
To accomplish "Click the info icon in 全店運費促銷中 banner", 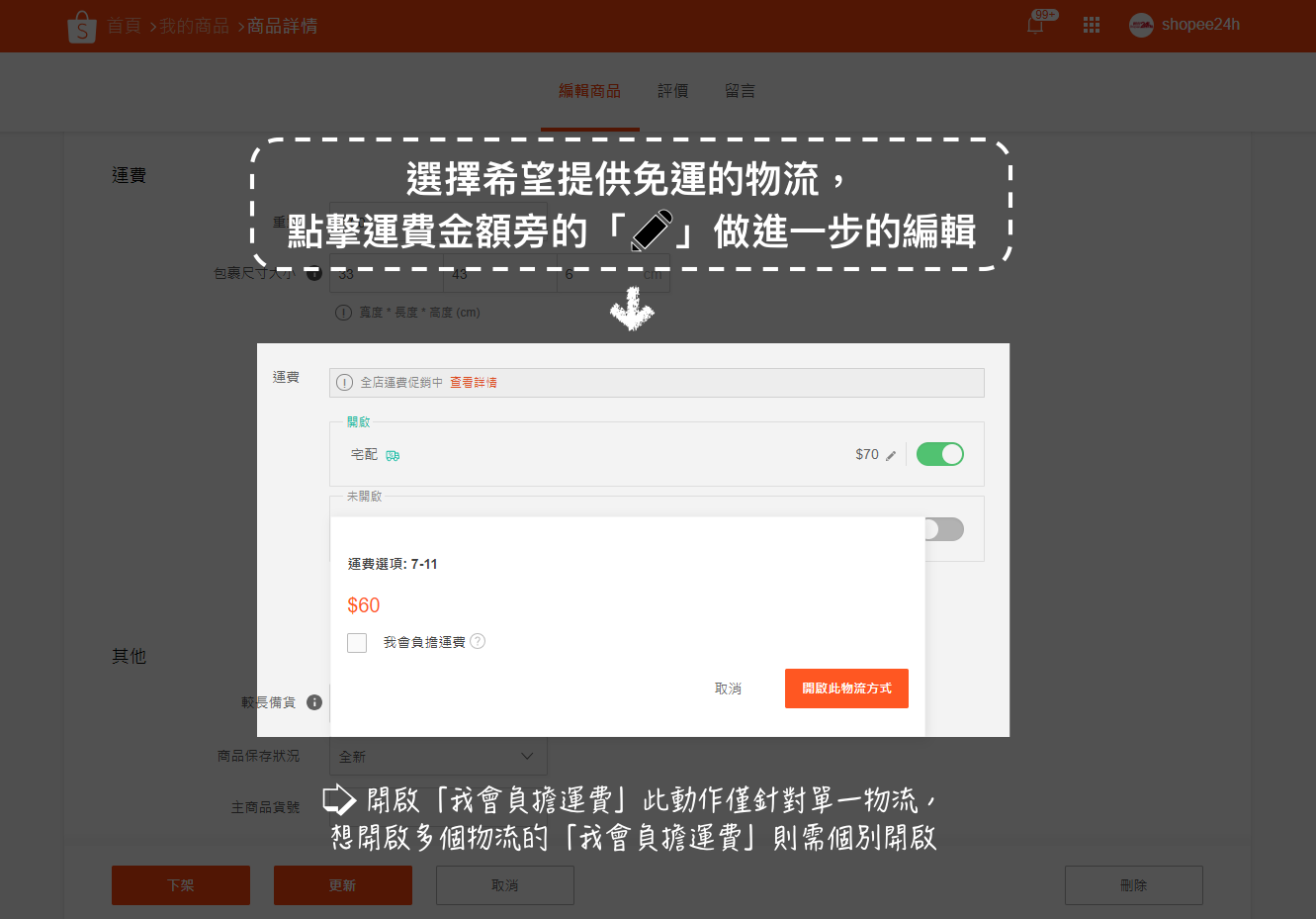I will 344,383.
